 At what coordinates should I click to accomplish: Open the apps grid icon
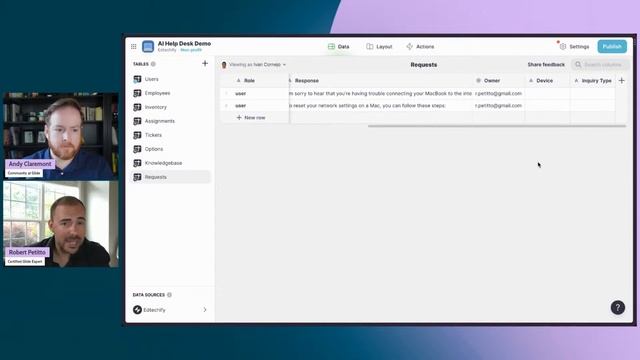(x=133, y=47)
